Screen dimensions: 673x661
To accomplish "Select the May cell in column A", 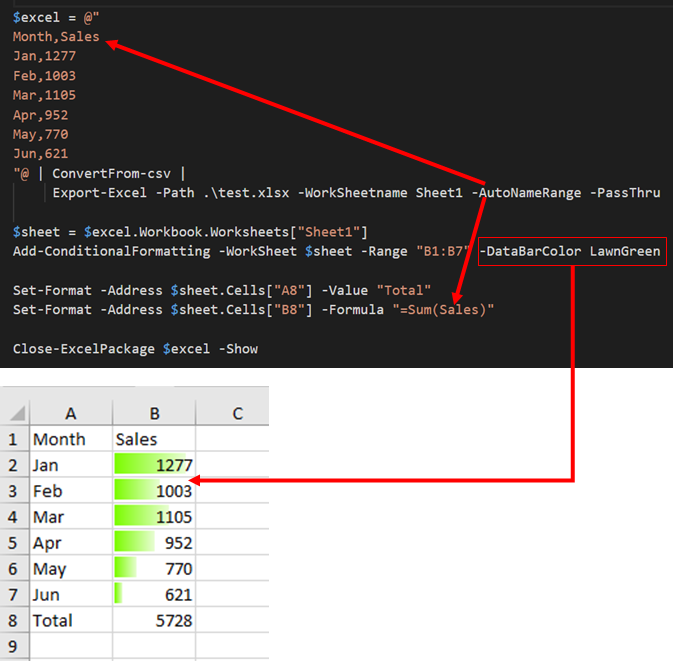I will [x=70, y=569].
